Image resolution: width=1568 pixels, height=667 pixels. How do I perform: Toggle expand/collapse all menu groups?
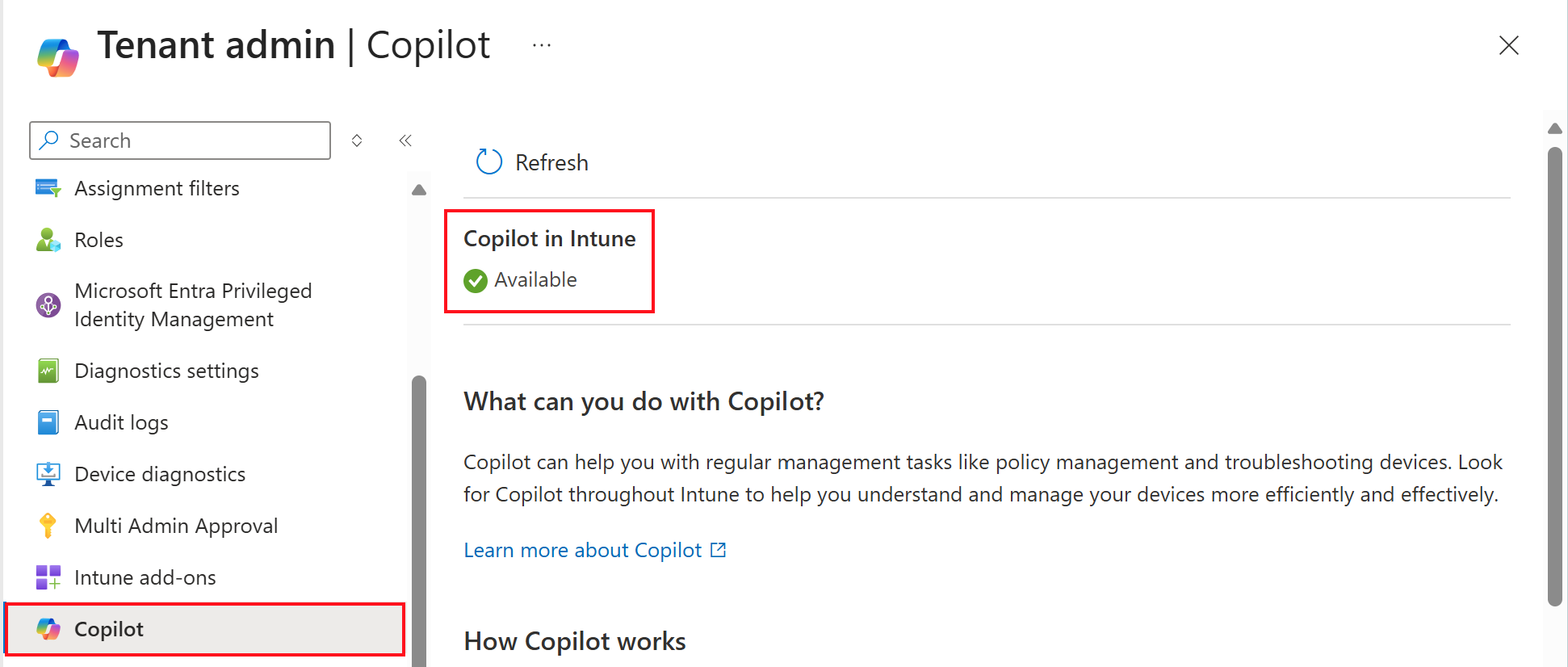click(x=357, y=141)
